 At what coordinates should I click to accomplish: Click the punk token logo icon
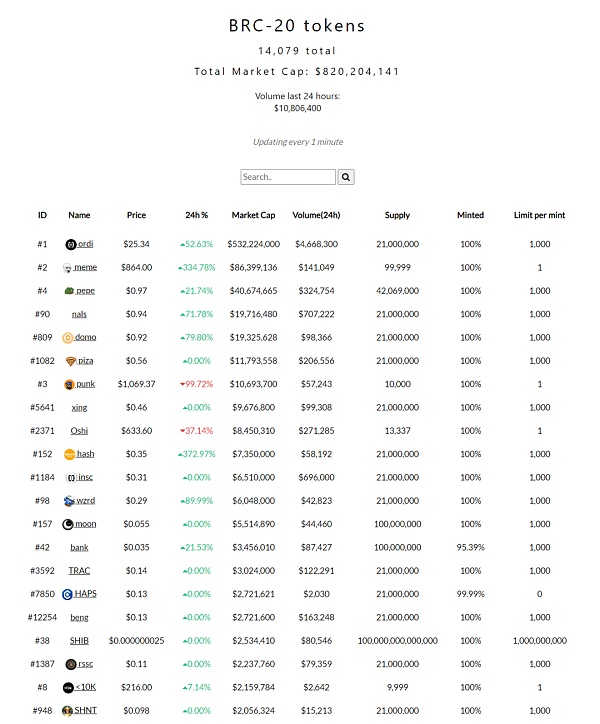tap(69, 384)
